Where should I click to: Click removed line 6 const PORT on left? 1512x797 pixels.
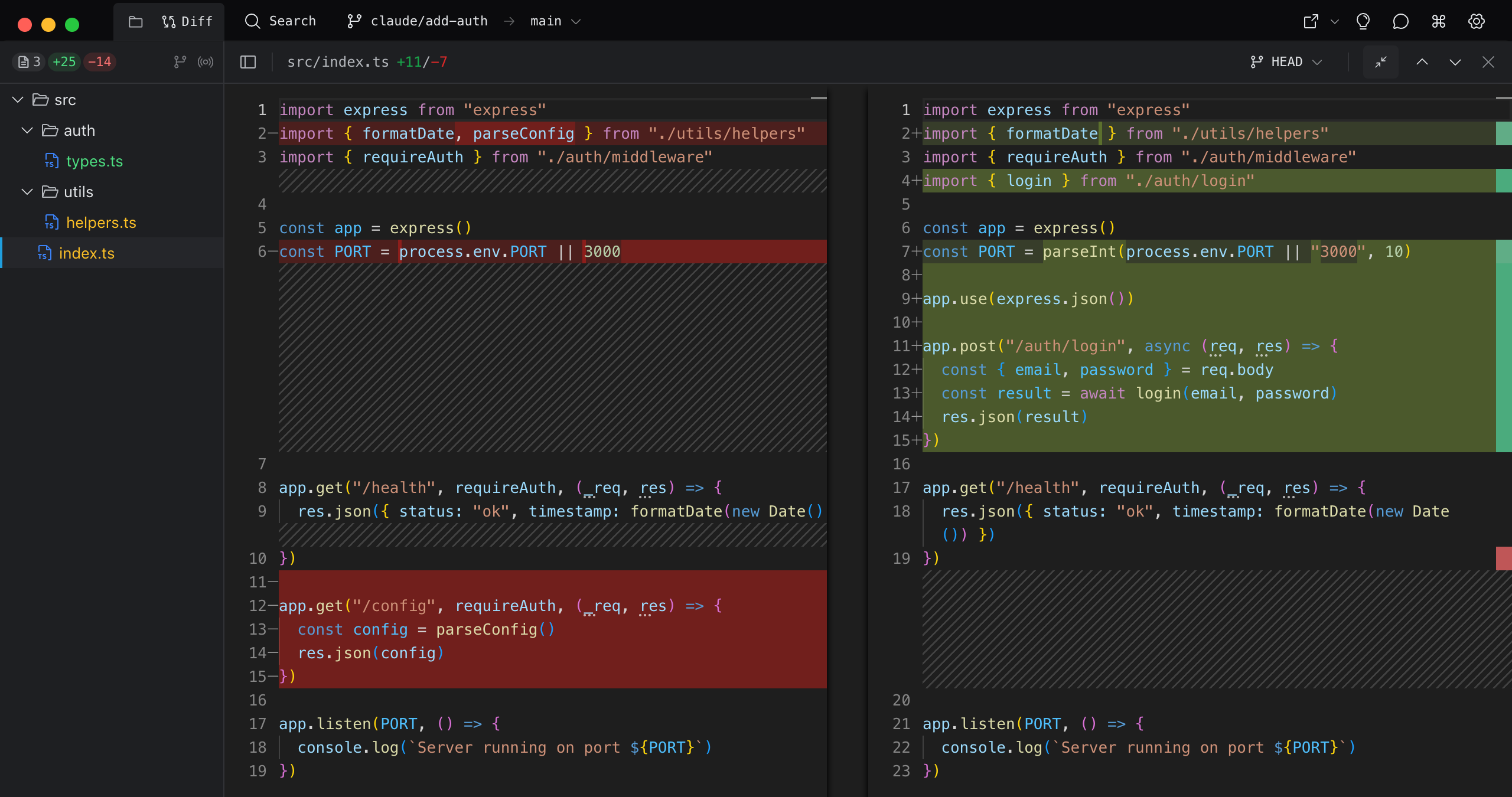552,251
